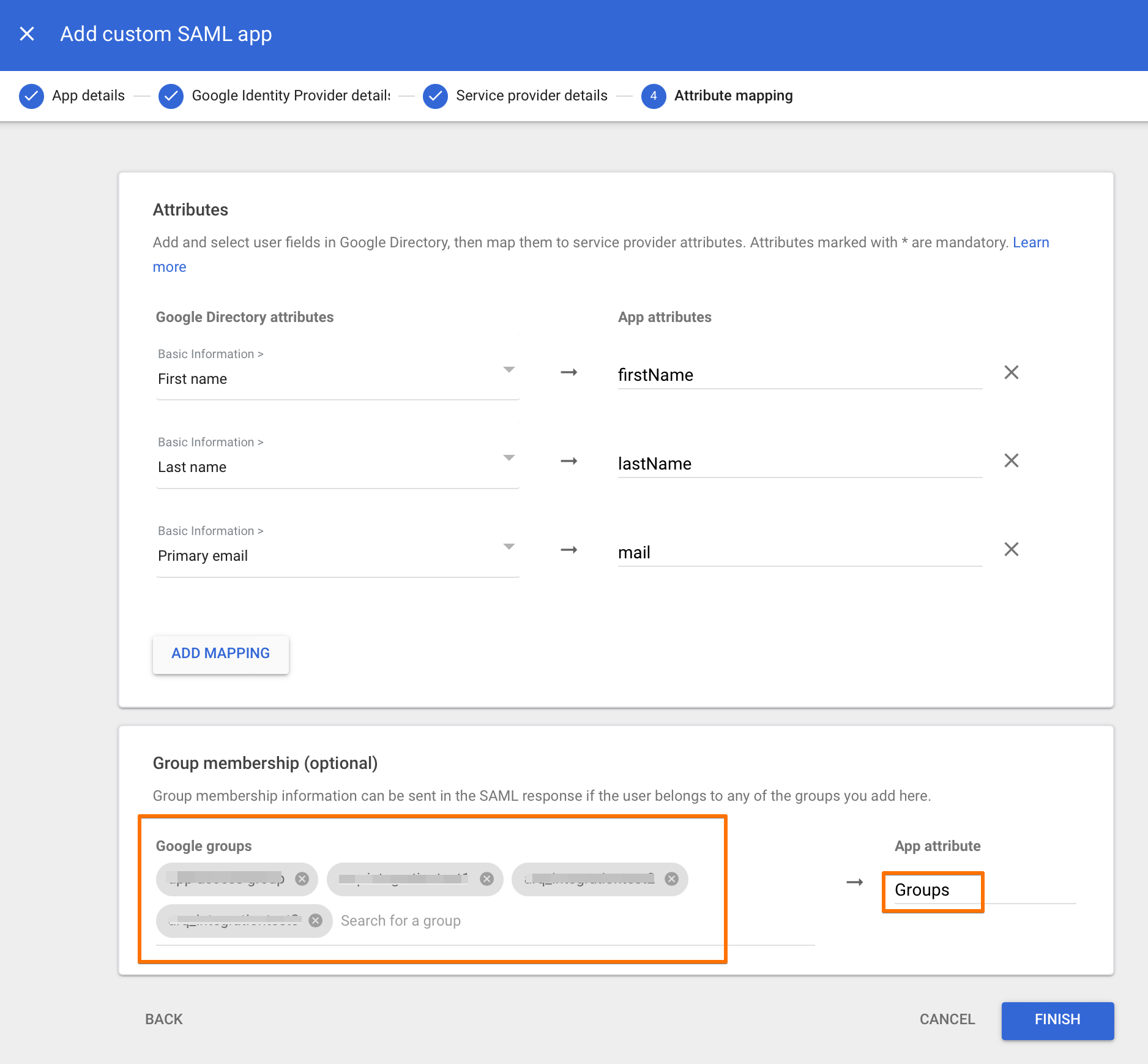
Task: Click the Google Identity Provider checkmark icon
Action: pyautogui.click(x=171, y=96)
